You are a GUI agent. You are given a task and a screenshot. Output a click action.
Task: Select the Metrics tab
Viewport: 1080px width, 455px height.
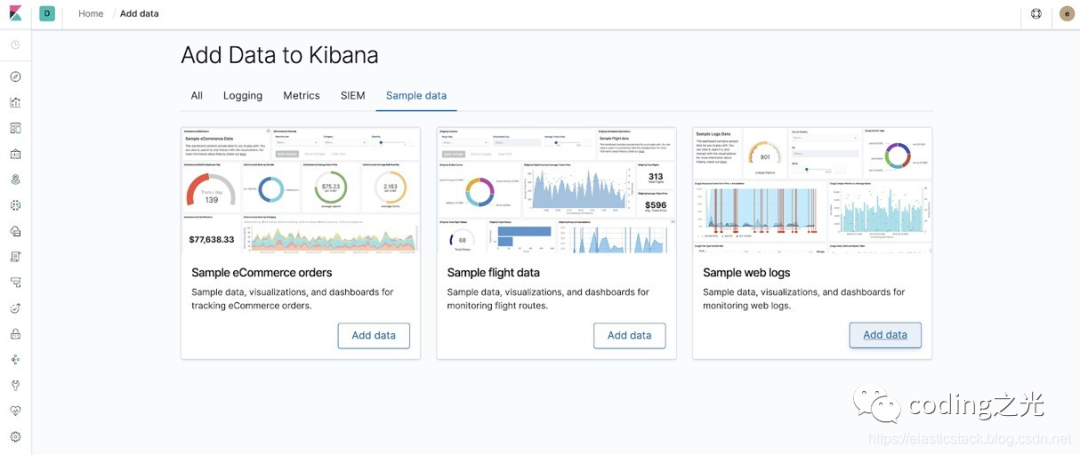[301, 96]
